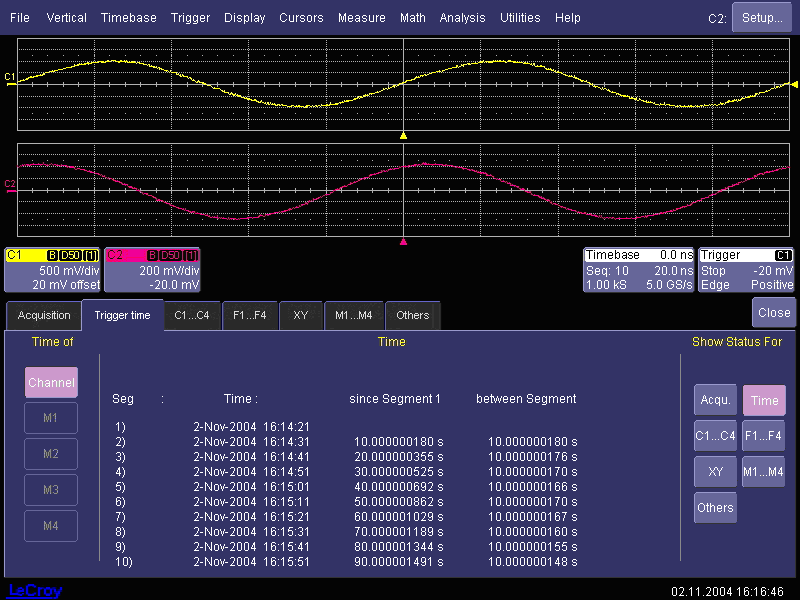Select M3 as time source
This screenshot has width=800, height=600.
click(x=51, y=489)
